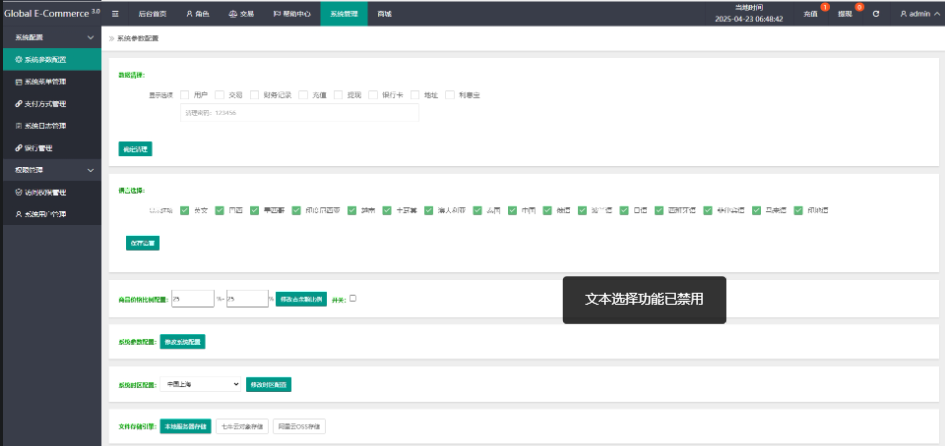The image size is (945, 446).
Task: Click 系统参数配置 breadcrumb text
Action: coord(137,38)
